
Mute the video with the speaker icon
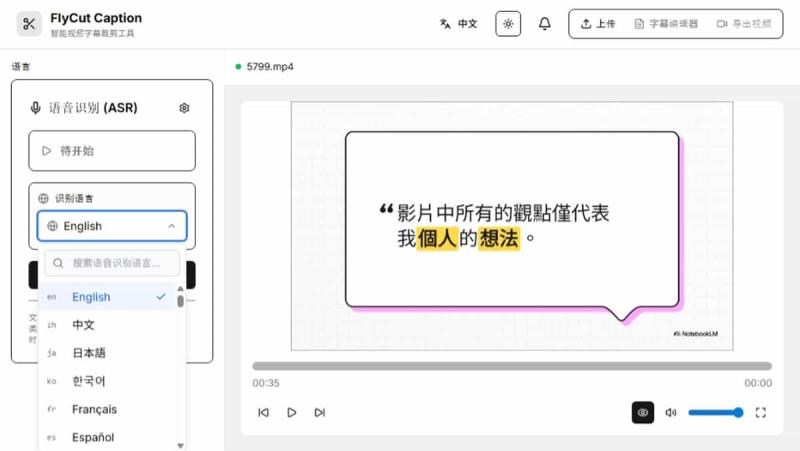[671, 412]
